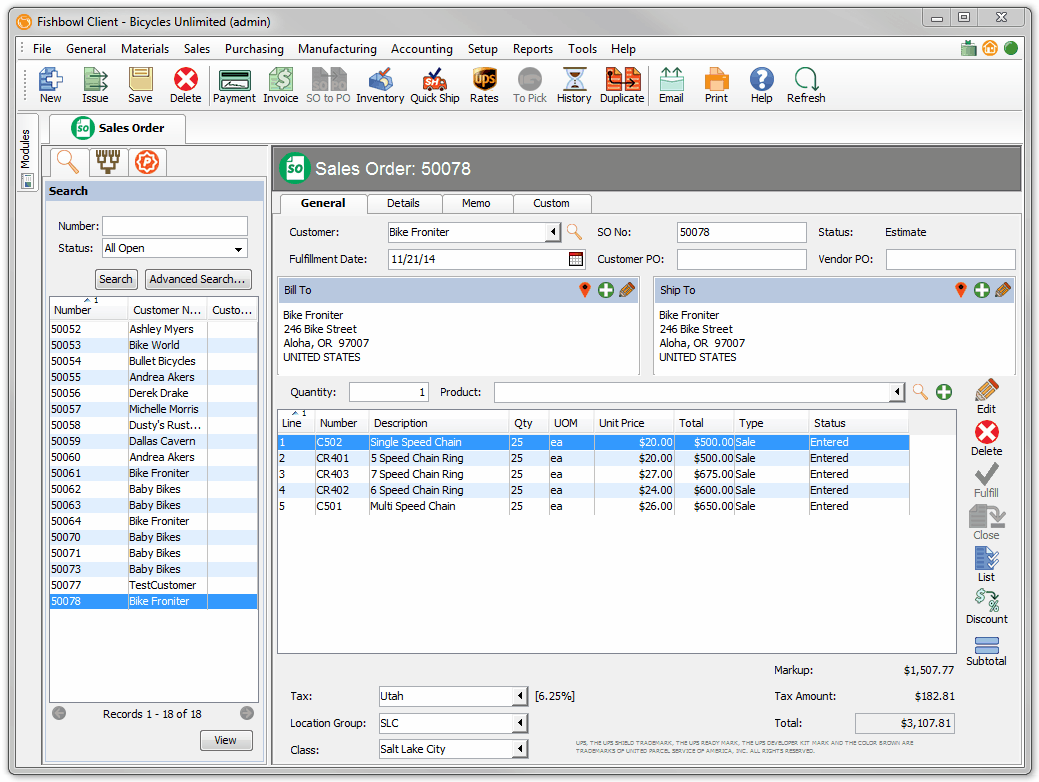The image size is (1039, 782).
Task: Click the Issue toolbar icon
Action: pos(95,85)
